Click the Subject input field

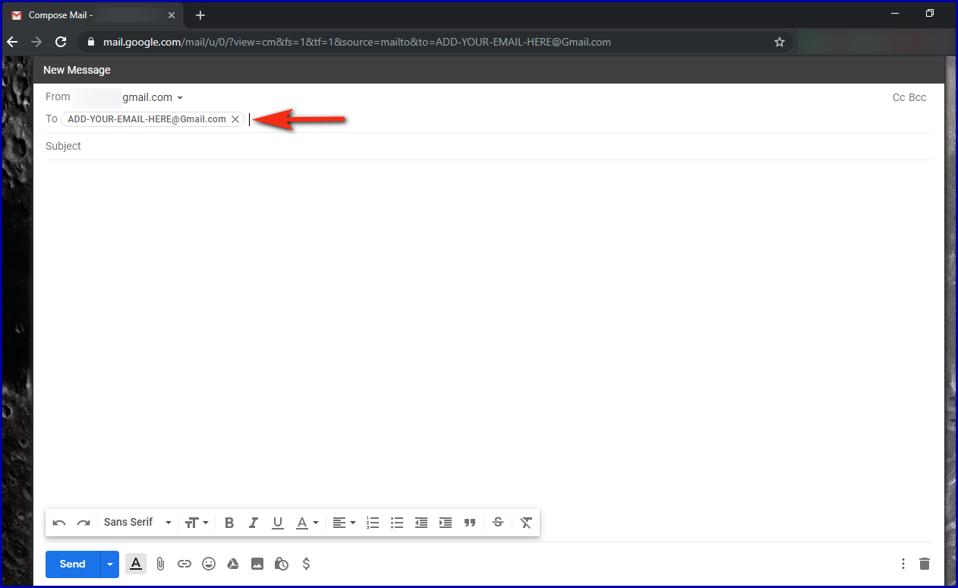point(400,146)
